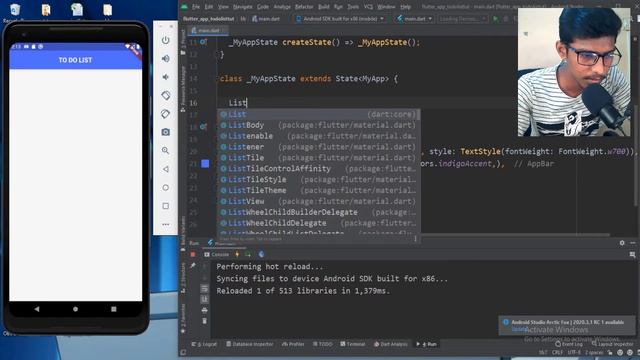
Task: Open the Tools menu
Action: 353,7
